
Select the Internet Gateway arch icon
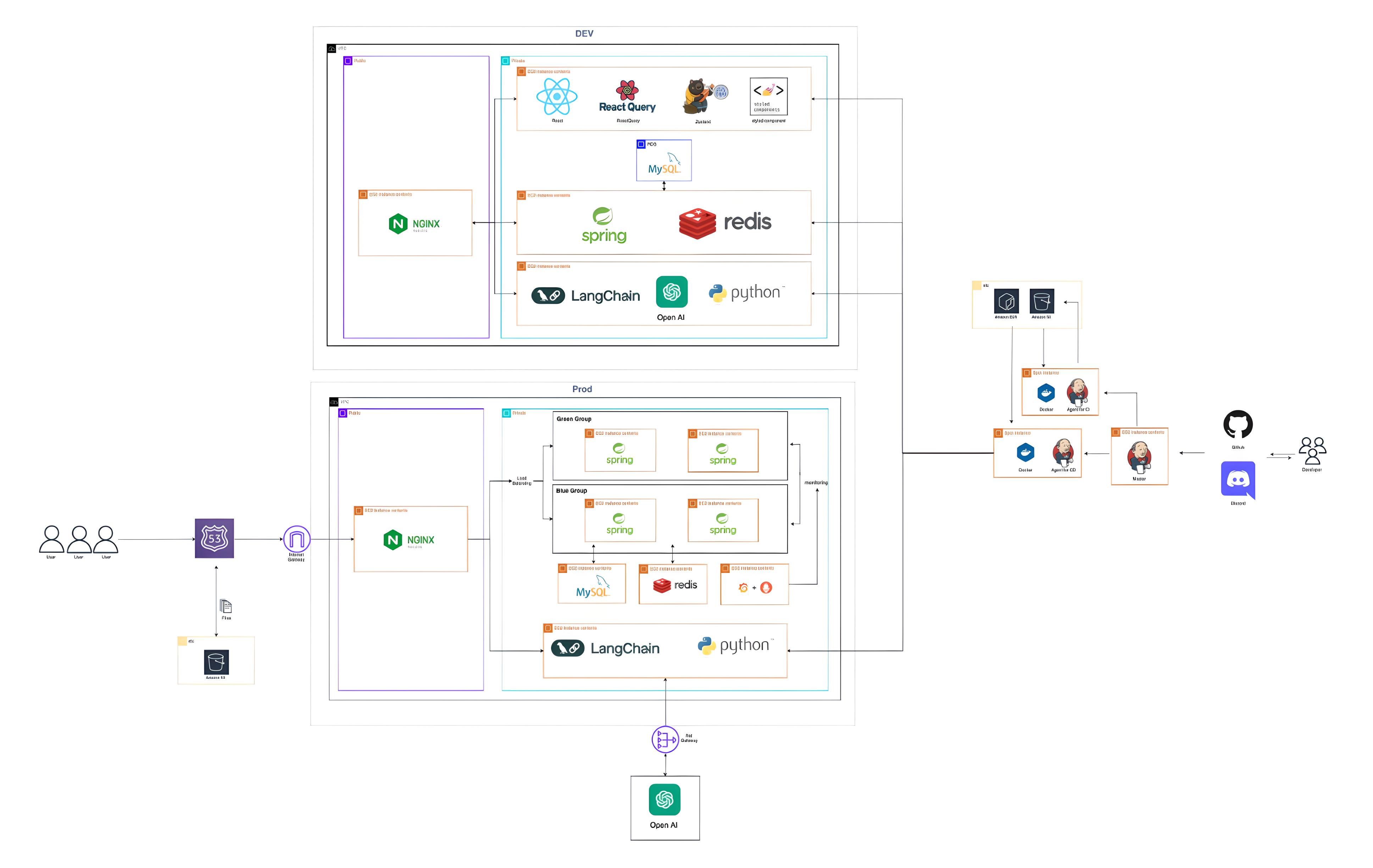click(x=296, y=539)
